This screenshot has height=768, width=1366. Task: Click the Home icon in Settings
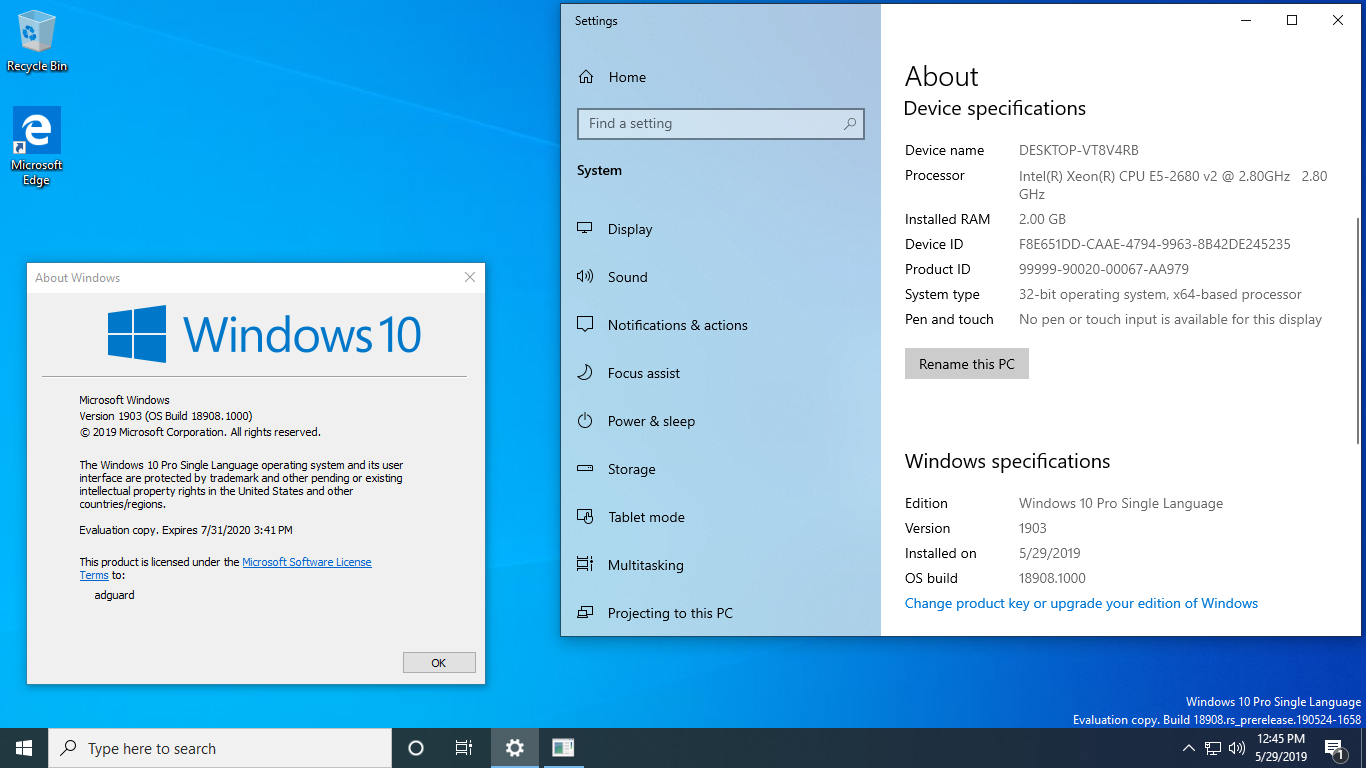click(x=586, y=77)
